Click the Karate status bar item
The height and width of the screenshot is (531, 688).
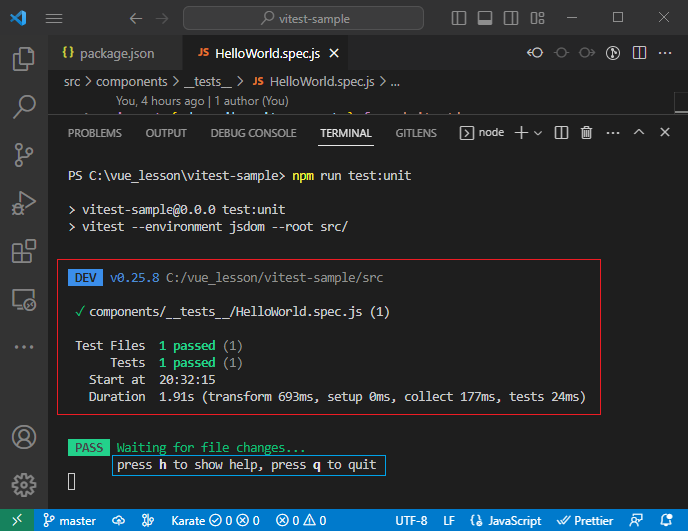[215, 520]
